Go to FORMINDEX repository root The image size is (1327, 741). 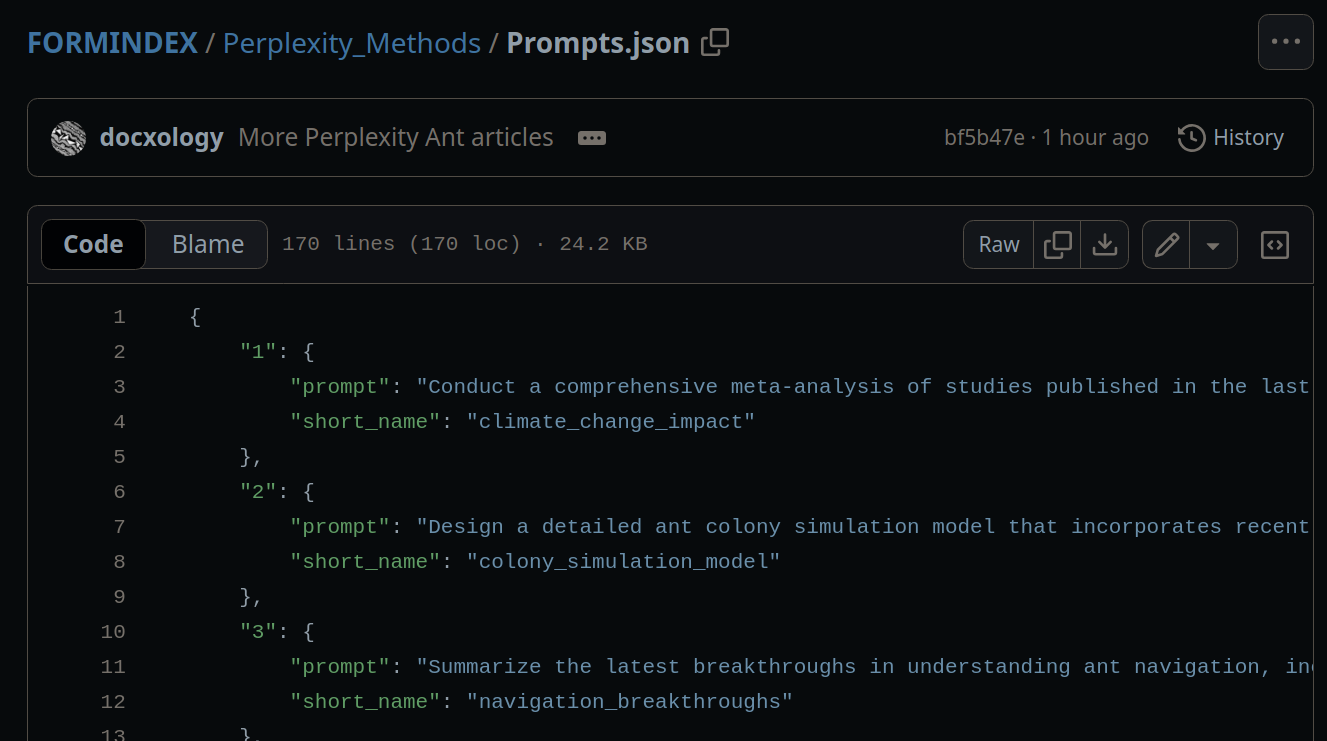pos(112,43)
